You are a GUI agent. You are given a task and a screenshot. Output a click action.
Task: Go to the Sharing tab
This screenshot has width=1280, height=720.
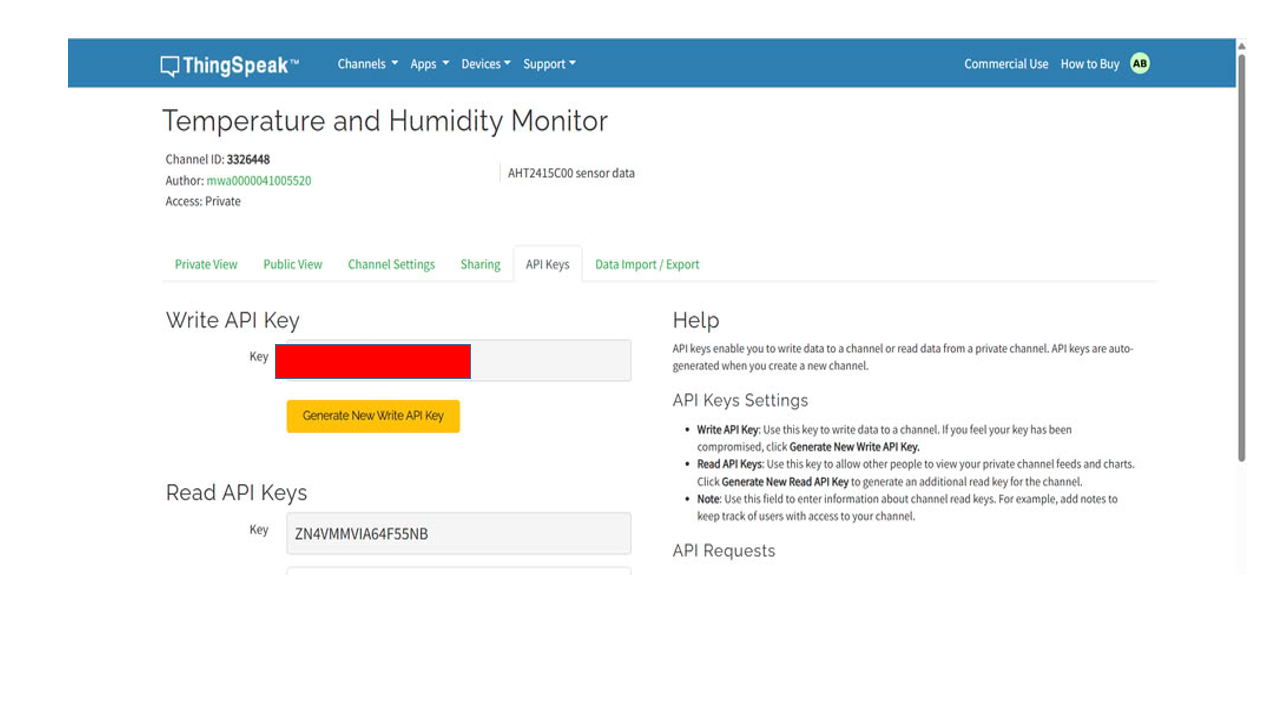coord(480,265)
